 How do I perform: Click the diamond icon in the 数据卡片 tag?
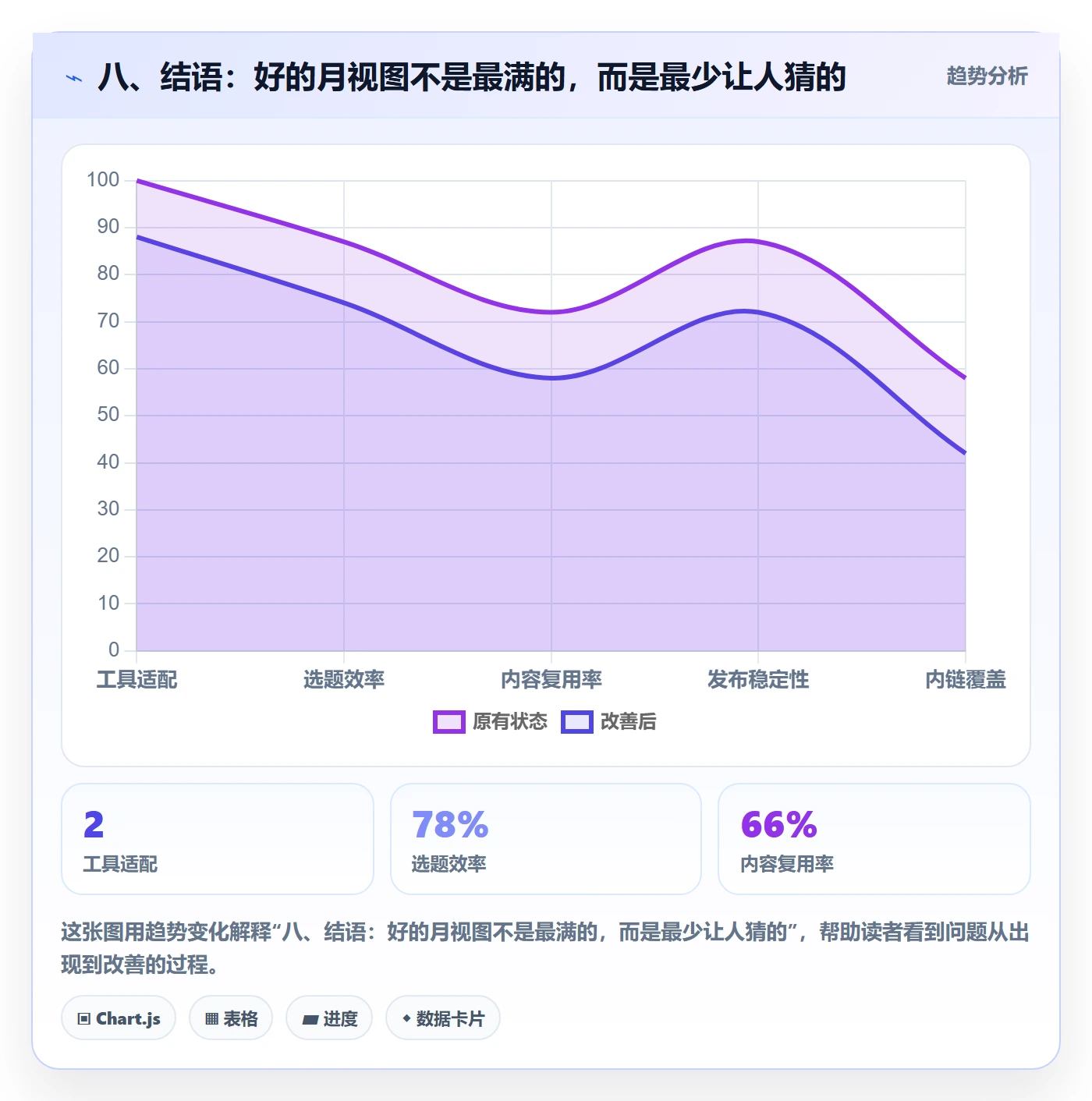pyautogui.click(x=406, y=1018)
